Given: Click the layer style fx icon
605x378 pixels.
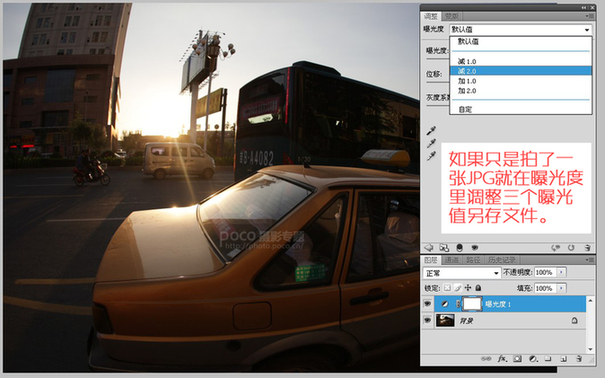Looking at the screenshot, I should 502,359.
